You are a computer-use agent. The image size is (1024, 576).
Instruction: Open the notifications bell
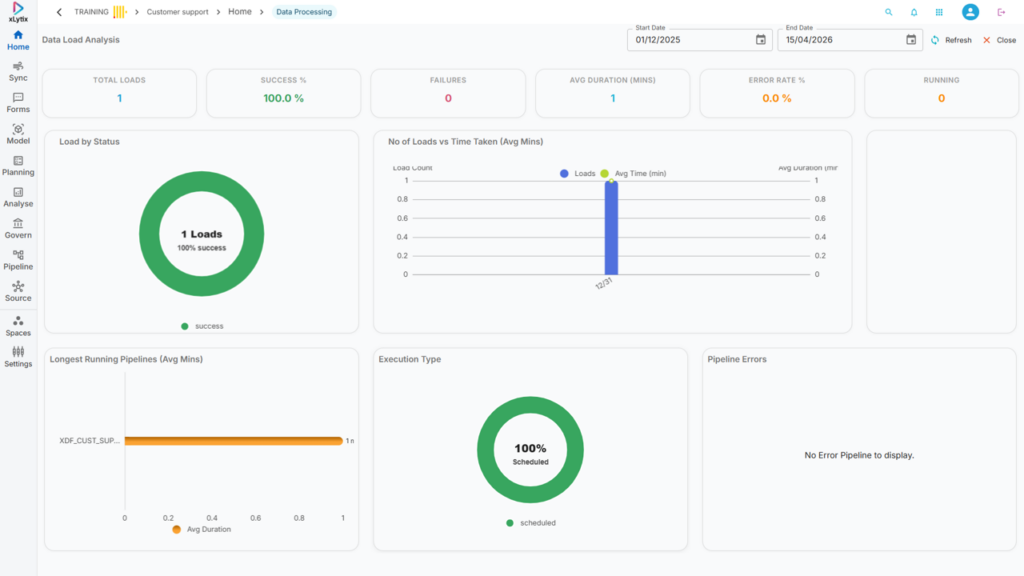coord(914,12)
